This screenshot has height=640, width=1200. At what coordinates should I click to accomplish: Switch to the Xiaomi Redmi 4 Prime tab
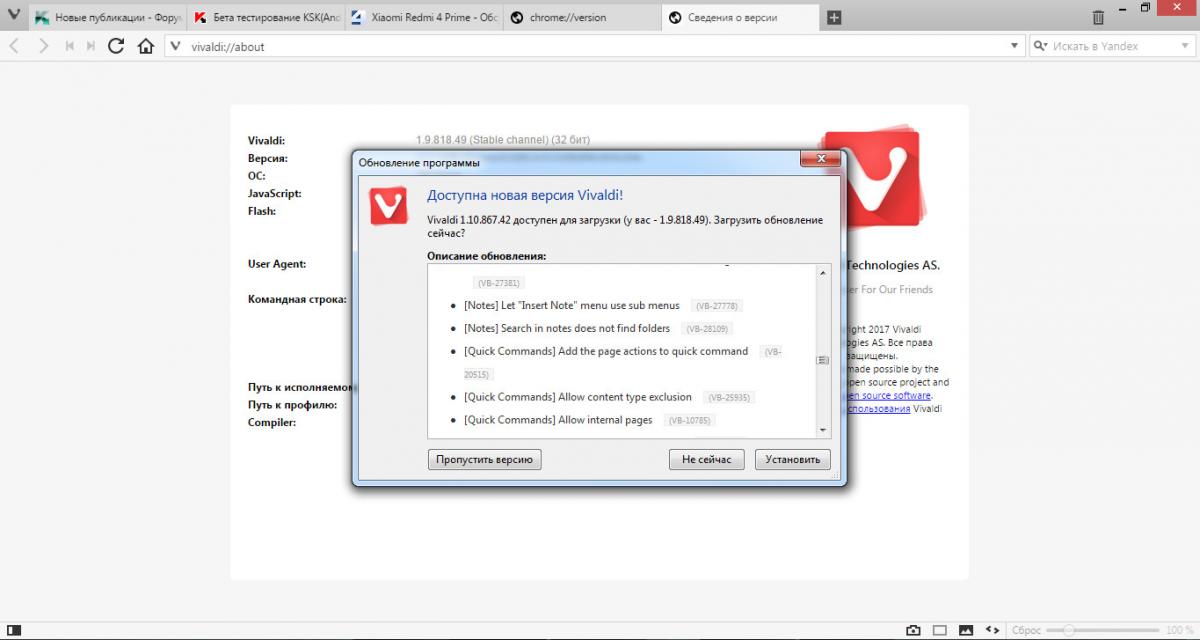[424, 17]
